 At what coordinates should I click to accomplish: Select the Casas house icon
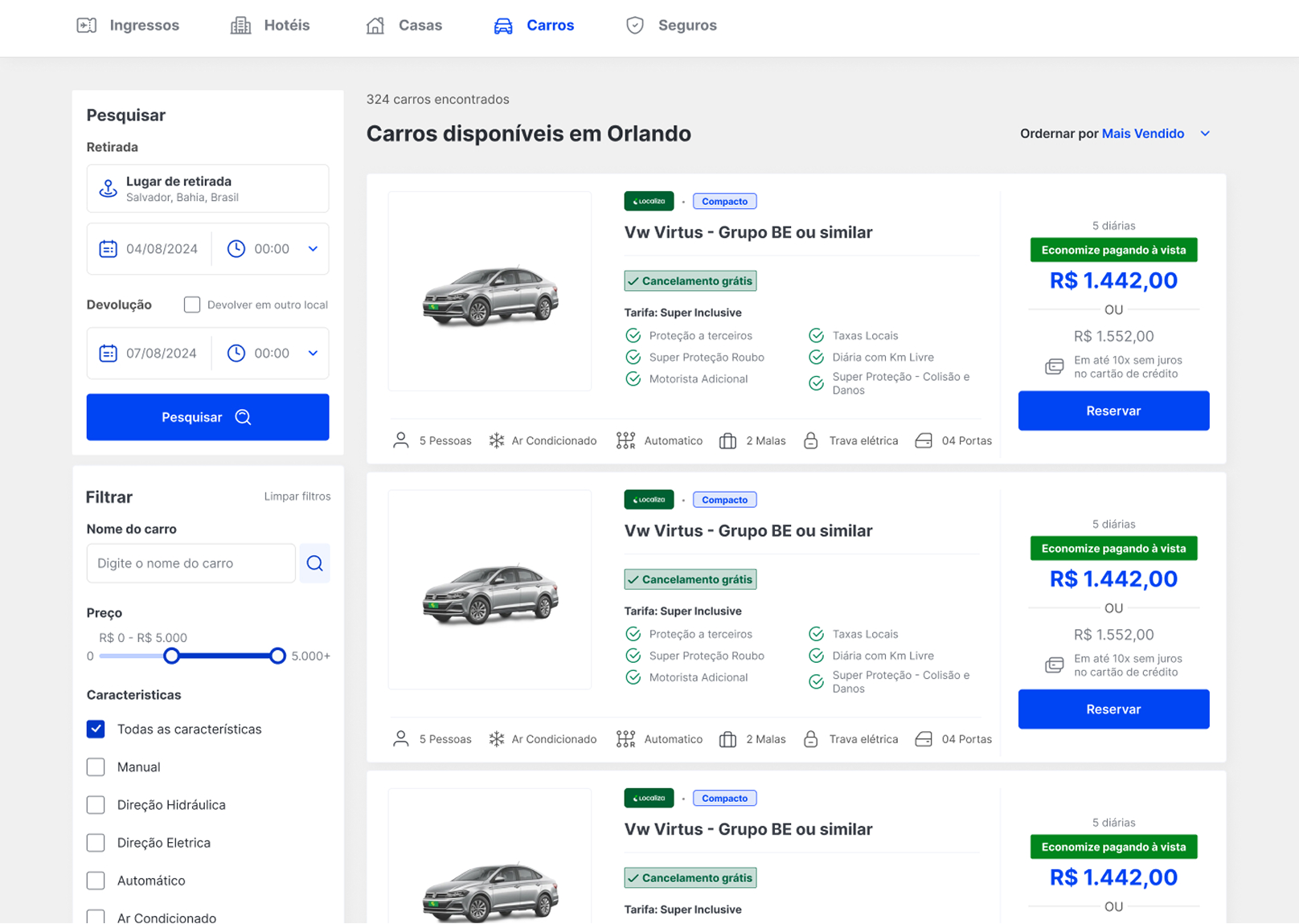click(x=375, y=25)
